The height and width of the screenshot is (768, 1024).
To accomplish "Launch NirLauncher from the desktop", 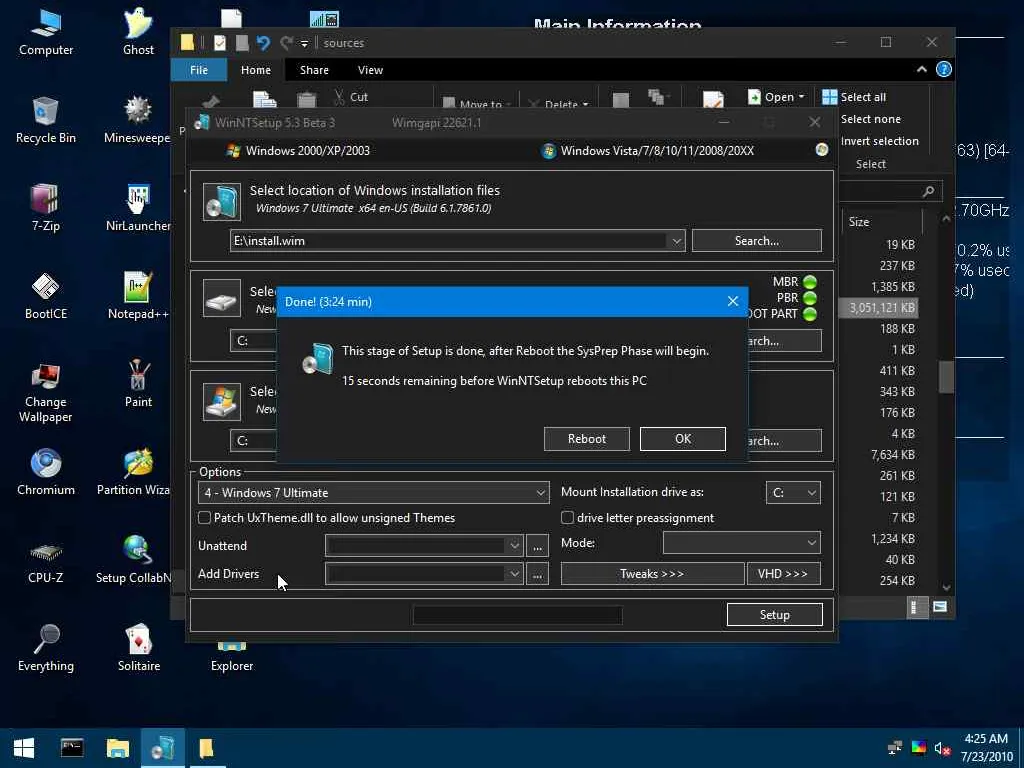I will [x=138, y=208].
